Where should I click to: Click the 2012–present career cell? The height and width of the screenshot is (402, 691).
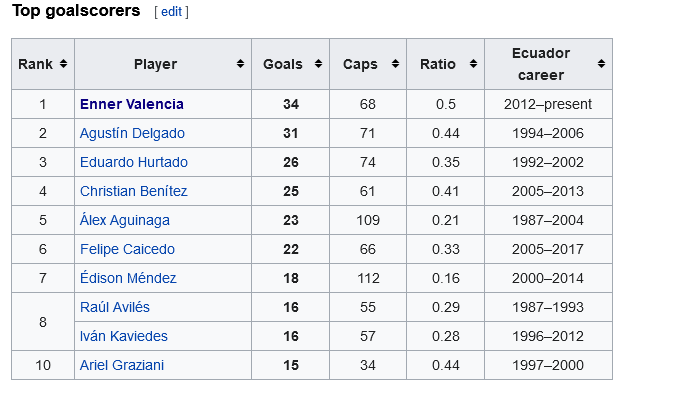pos(548,104)
